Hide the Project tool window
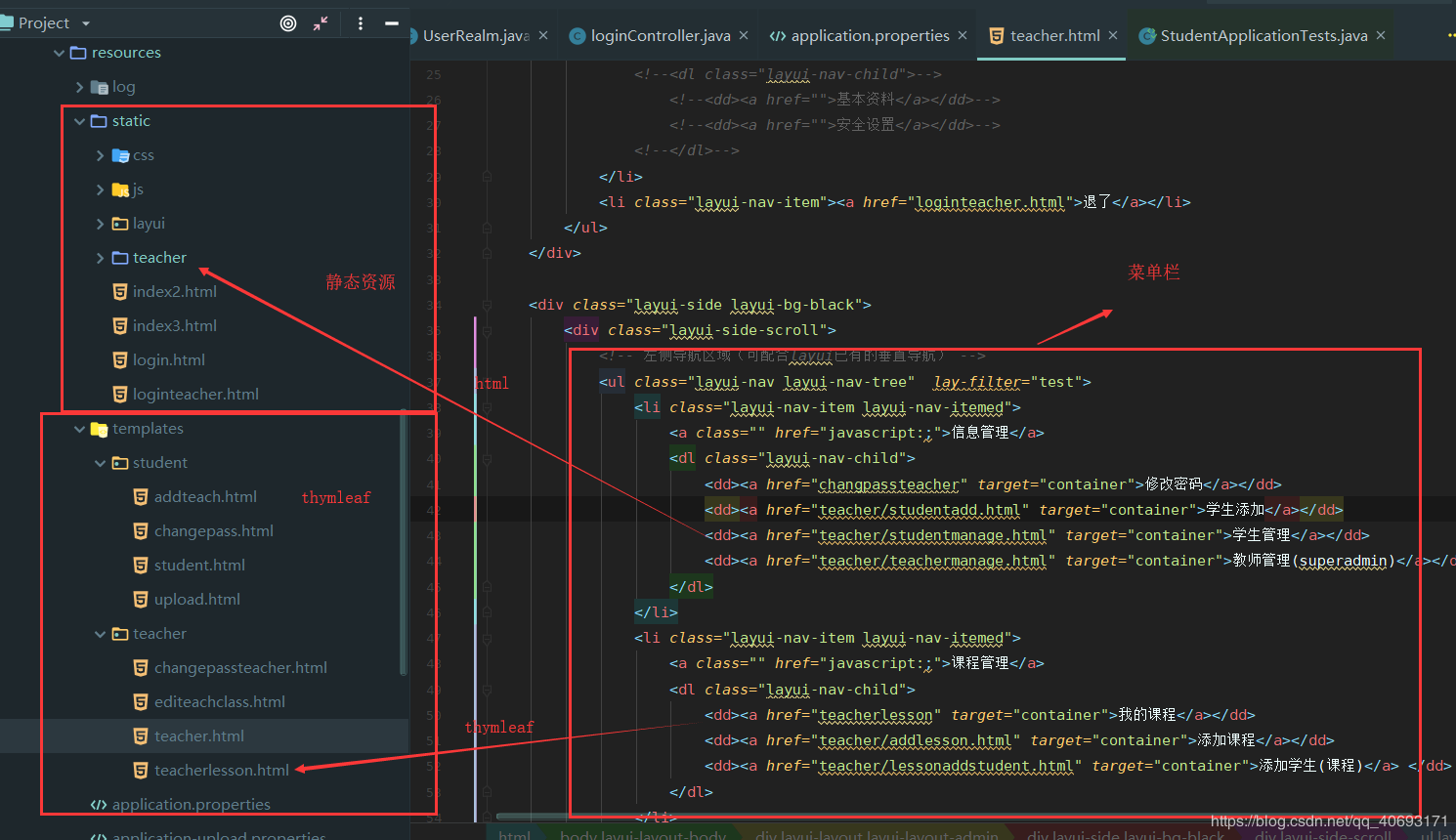Viewport: 1456px width, 840px height. pyautogui.click(x=392, y=23)
